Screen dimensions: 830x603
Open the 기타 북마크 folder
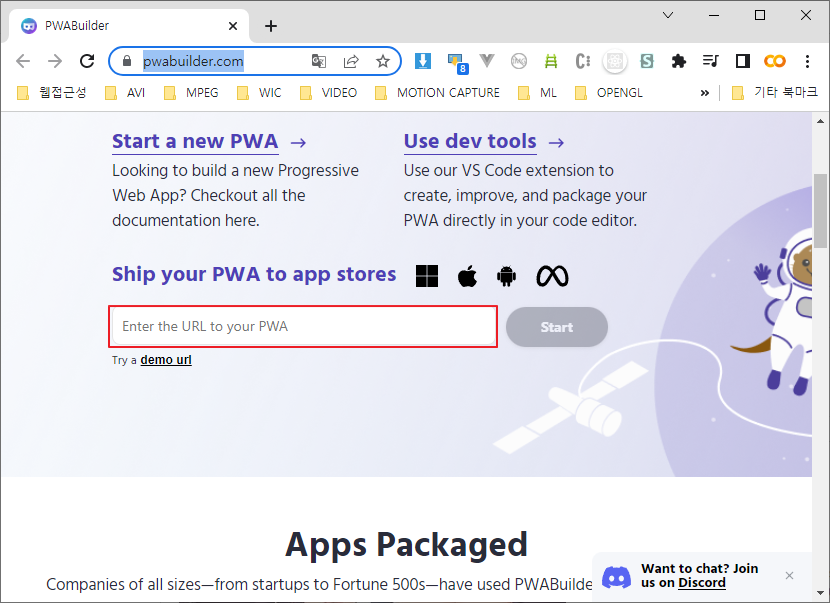click(x=775, y=93)
